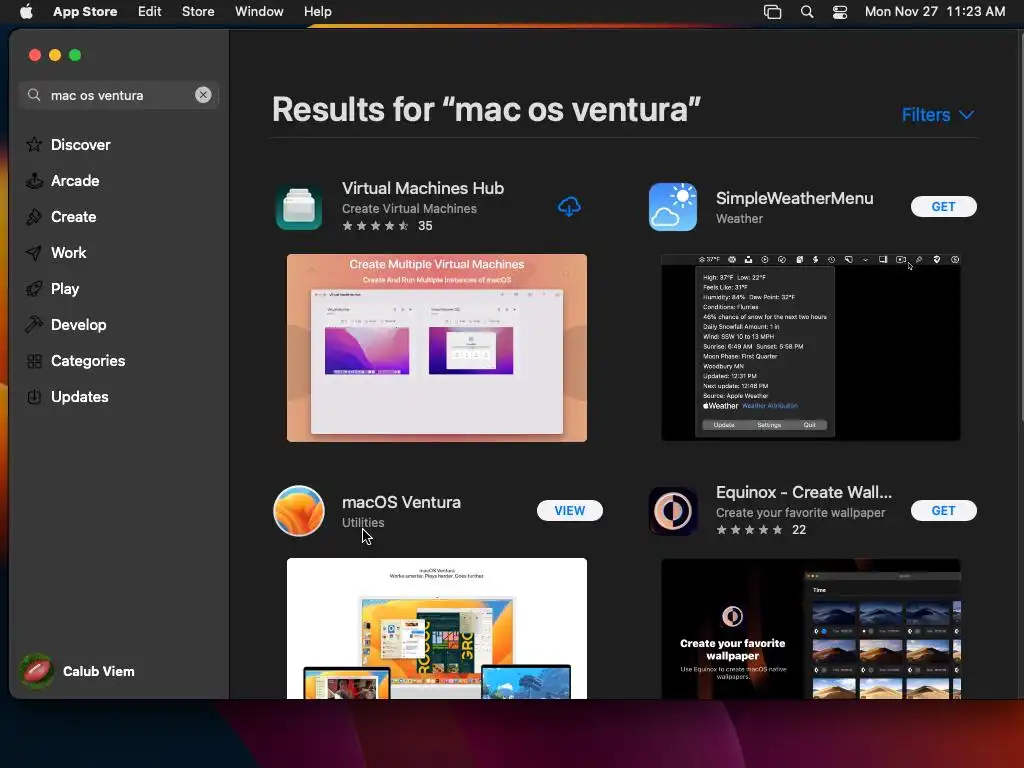
Task: Clear the search field with the X button
Action: pyautogui.click(x=203, y=95)
